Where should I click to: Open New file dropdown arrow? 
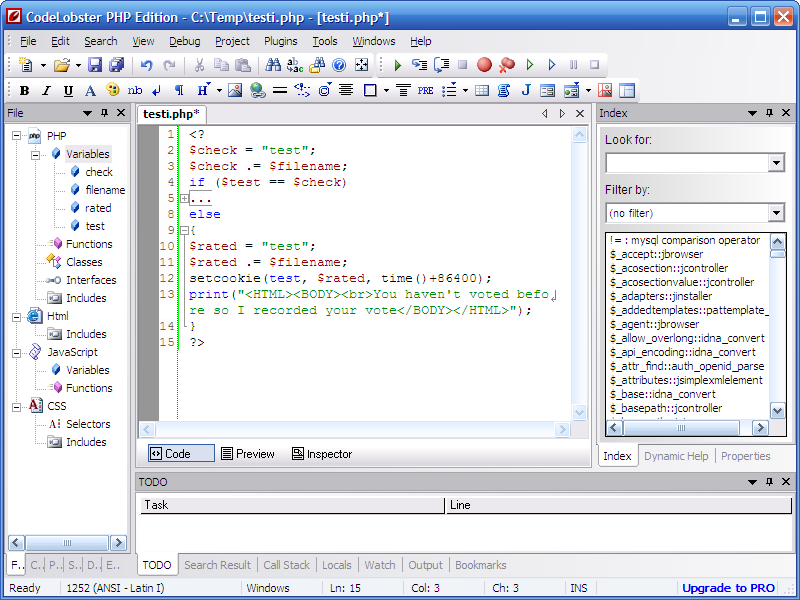(x=43, y=65)
